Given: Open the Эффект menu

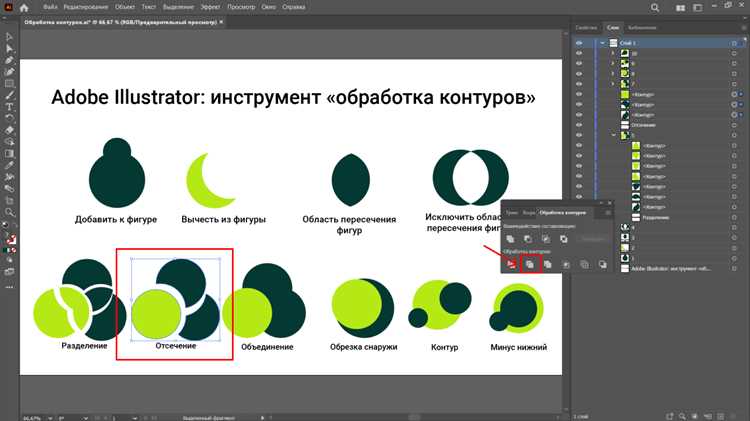Looking at the screenshot, I should pyautogui.click(x=210, y=7).
